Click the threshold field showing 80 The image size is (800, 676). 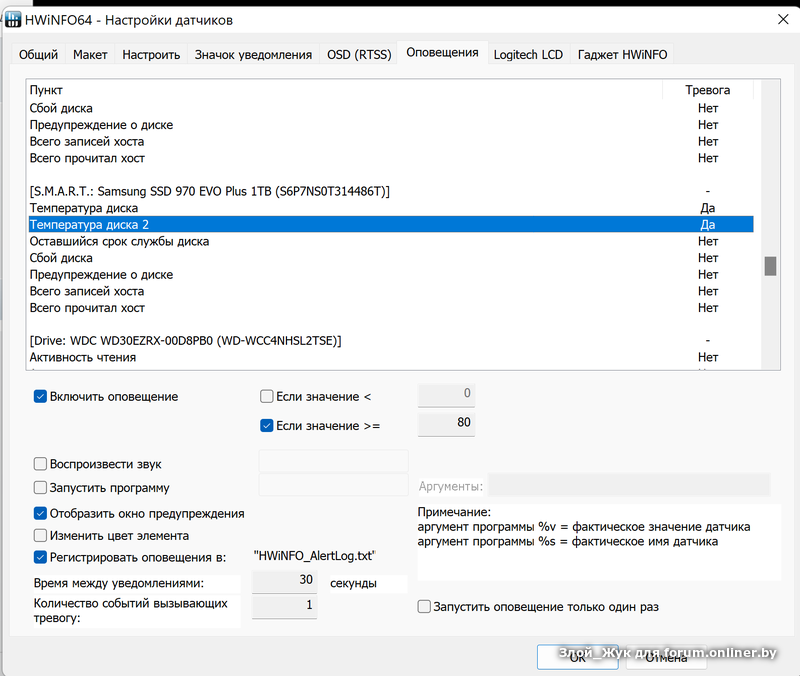point(446,423)
